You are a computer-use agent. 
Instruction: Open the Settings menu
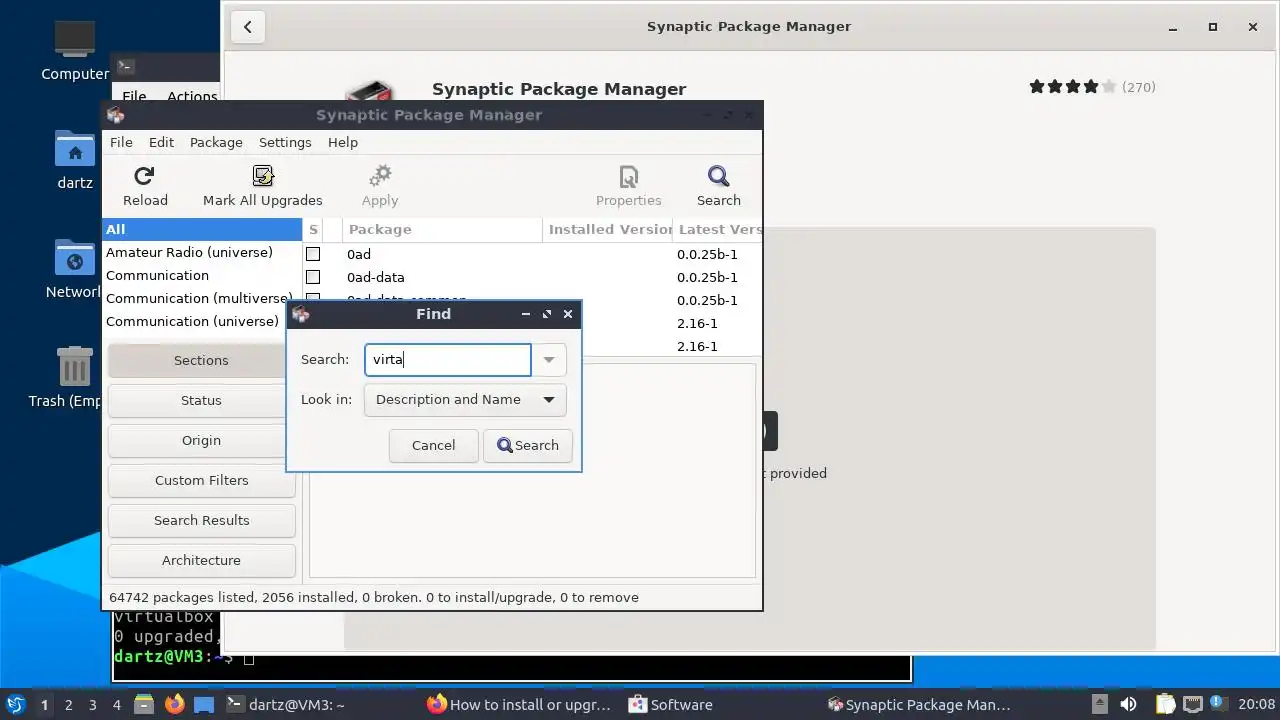[285, 142]
